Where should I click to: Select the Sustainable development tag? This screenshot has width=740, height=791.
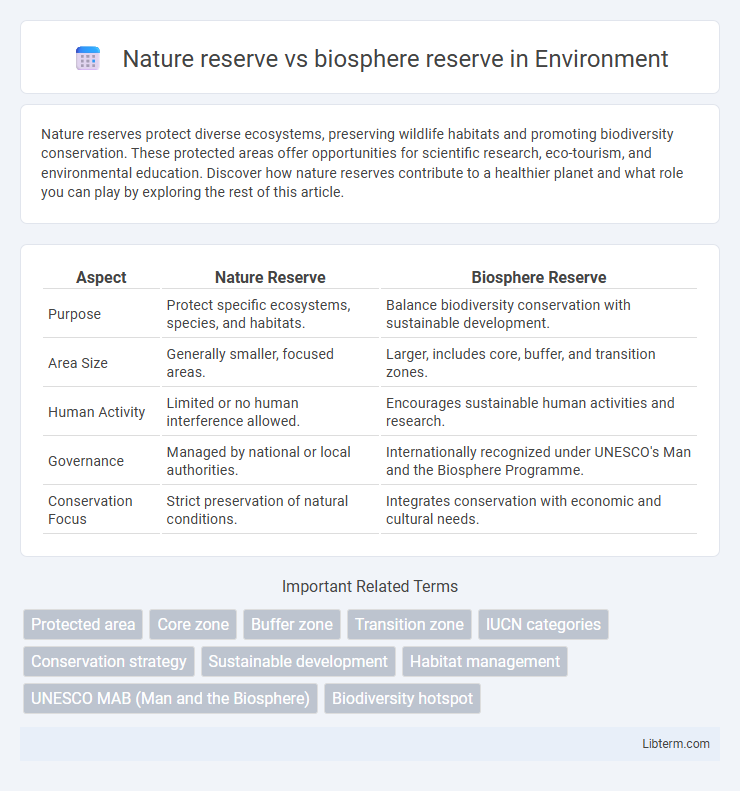pyautogui.click(x=298, y=661)
